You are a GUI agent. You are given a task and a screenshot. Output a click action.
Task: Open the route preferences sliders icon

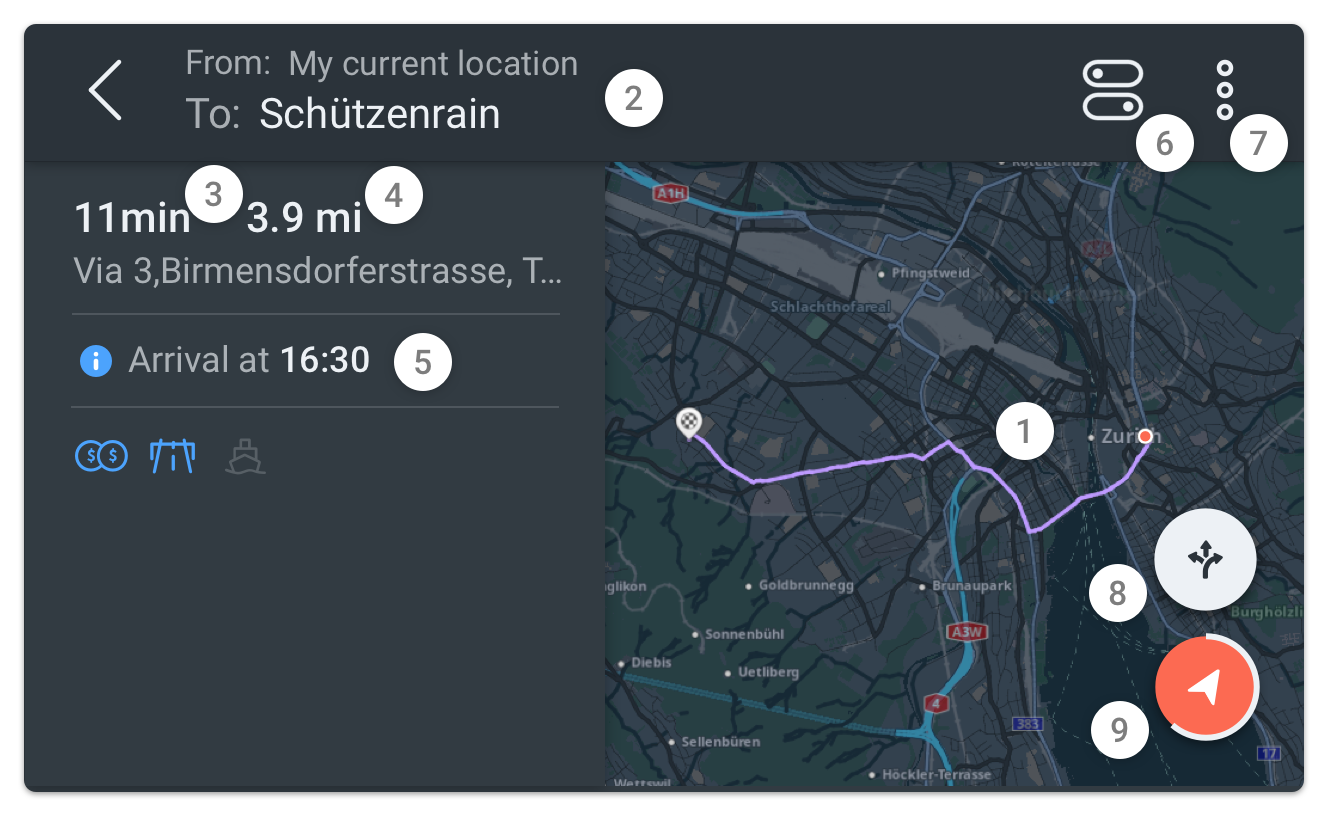[x=1113, y=90]
